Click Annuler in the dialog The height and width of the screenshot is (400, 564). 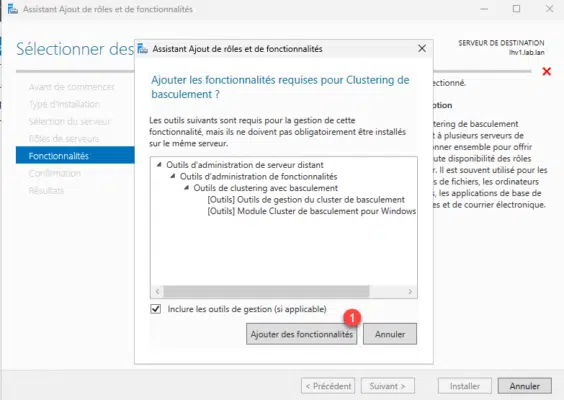tap(390, 334)
